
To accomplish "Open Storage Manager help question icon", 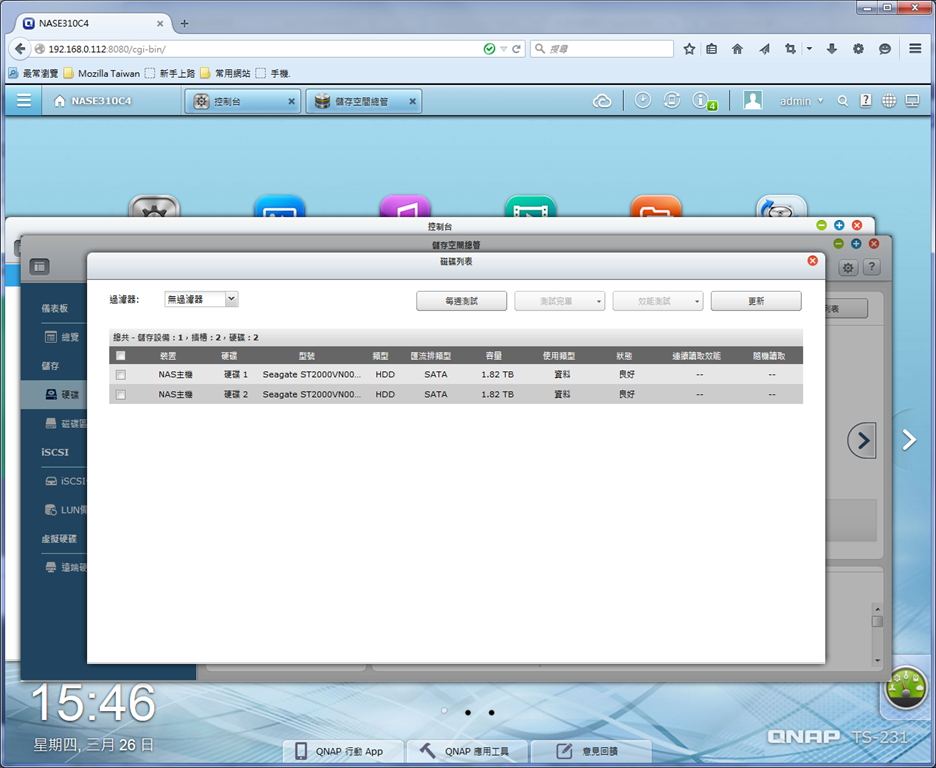I will point(872,267).
